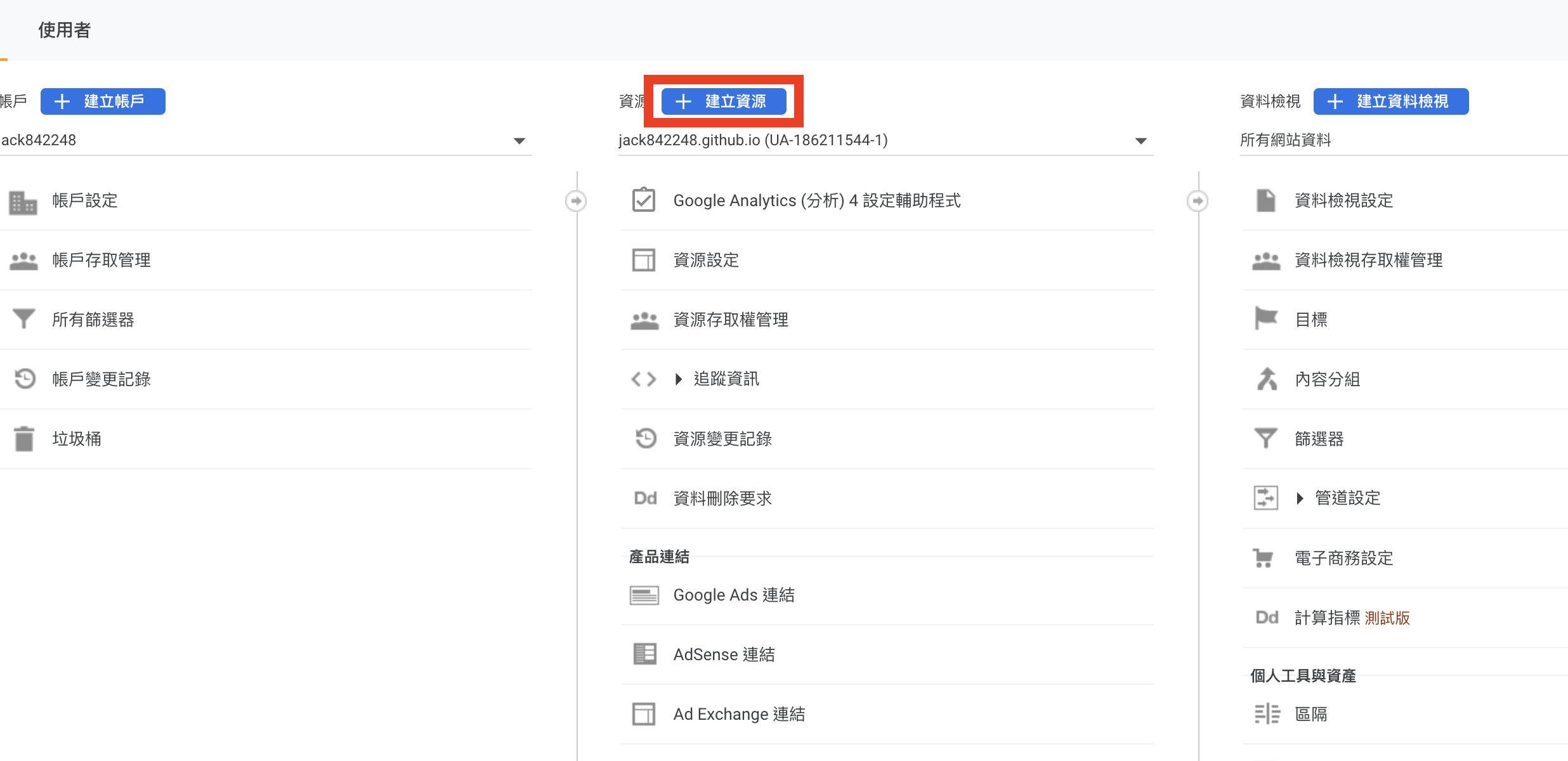Open Google Ads 連結

(x=734, y=595)
